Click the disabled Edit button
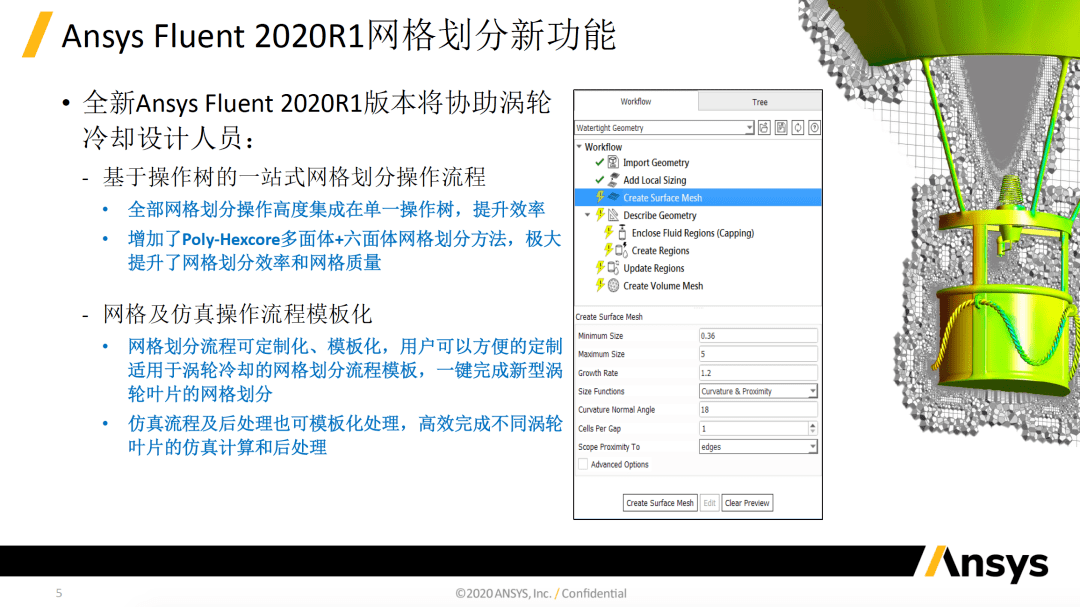1080x607 pixels. click(709, 503)
